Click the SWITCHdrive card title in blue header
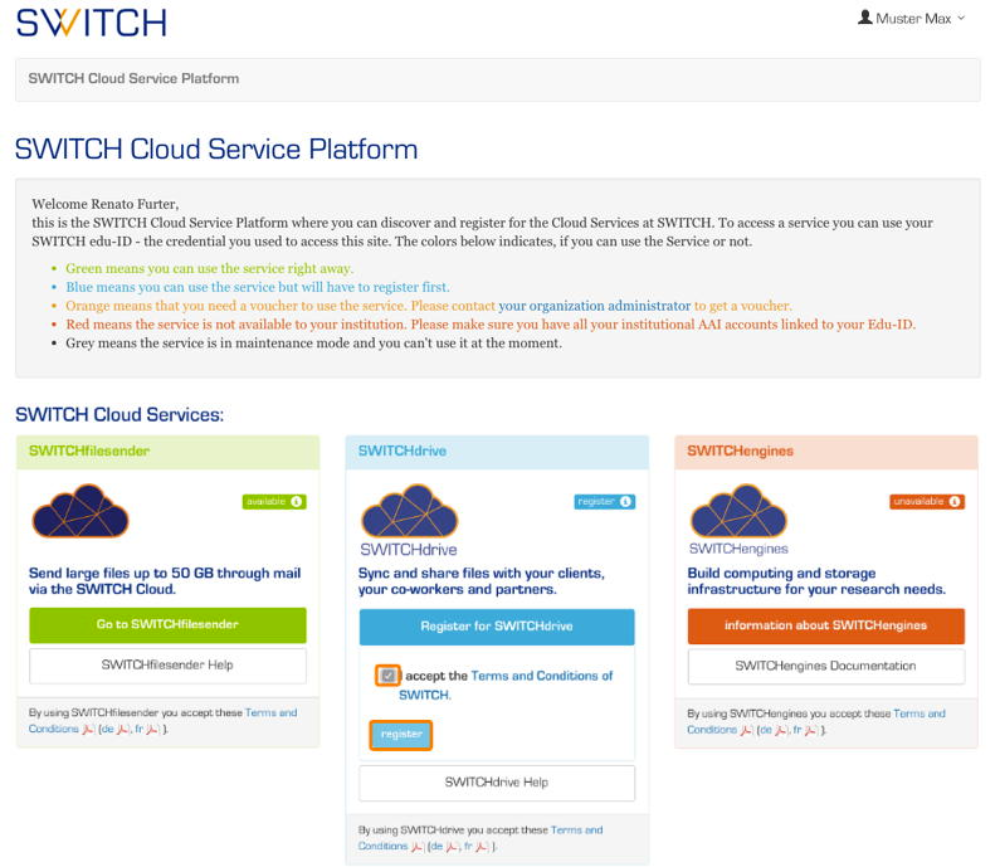The width and height of the screenshot is (1000, 867). point(402,451)
